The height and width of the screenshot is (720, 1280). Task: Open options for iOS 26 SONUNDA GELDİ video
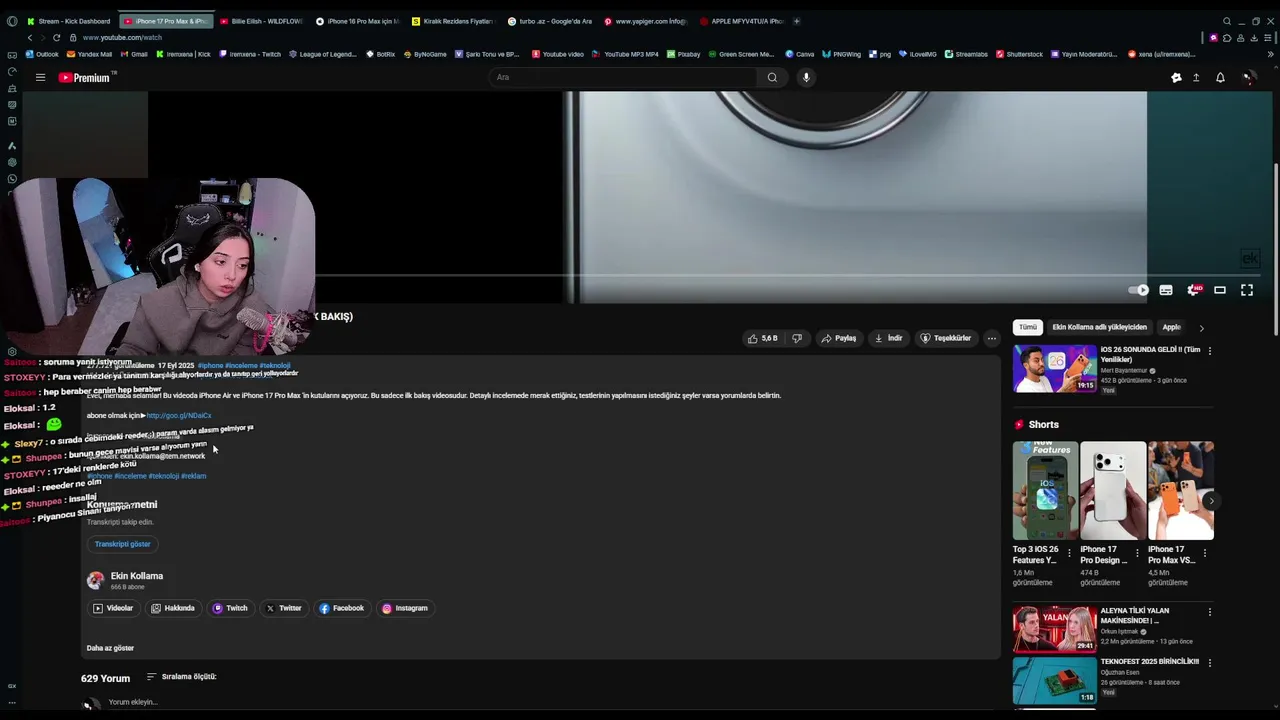coord(1209,351)
